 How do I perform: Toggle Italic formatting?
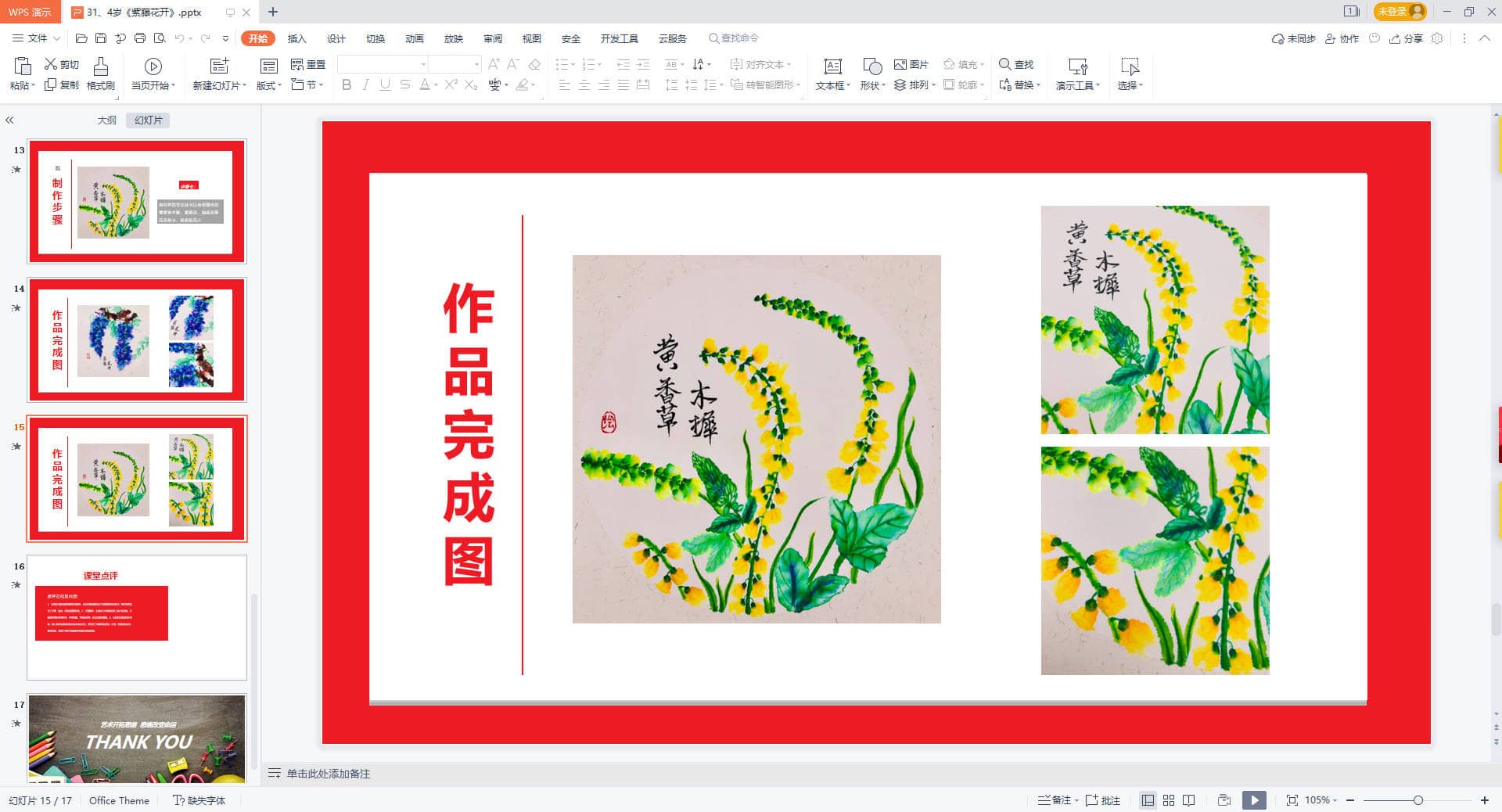[365, 84]
